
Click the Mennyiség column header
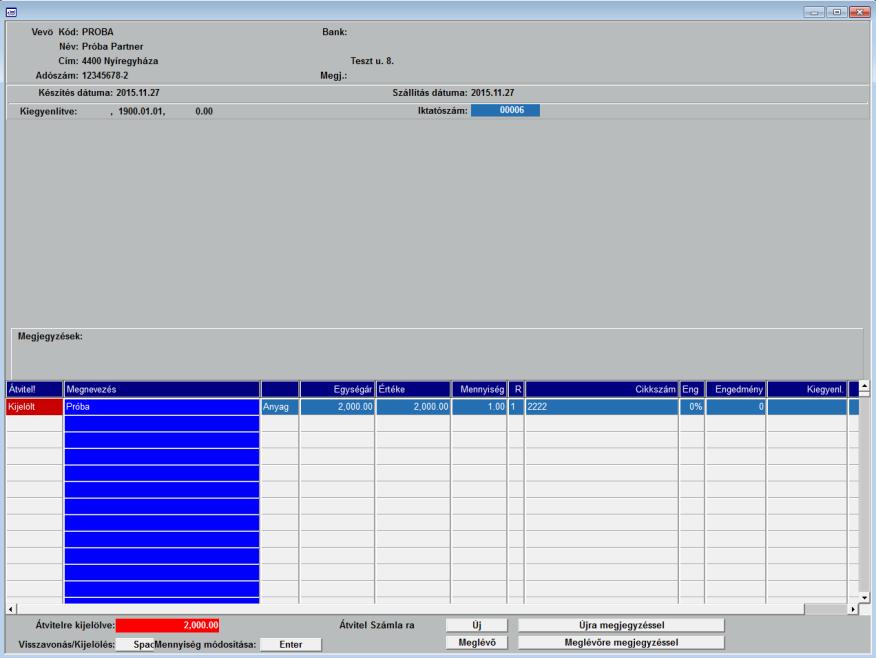pyautogui.click(x=479, y=389)
